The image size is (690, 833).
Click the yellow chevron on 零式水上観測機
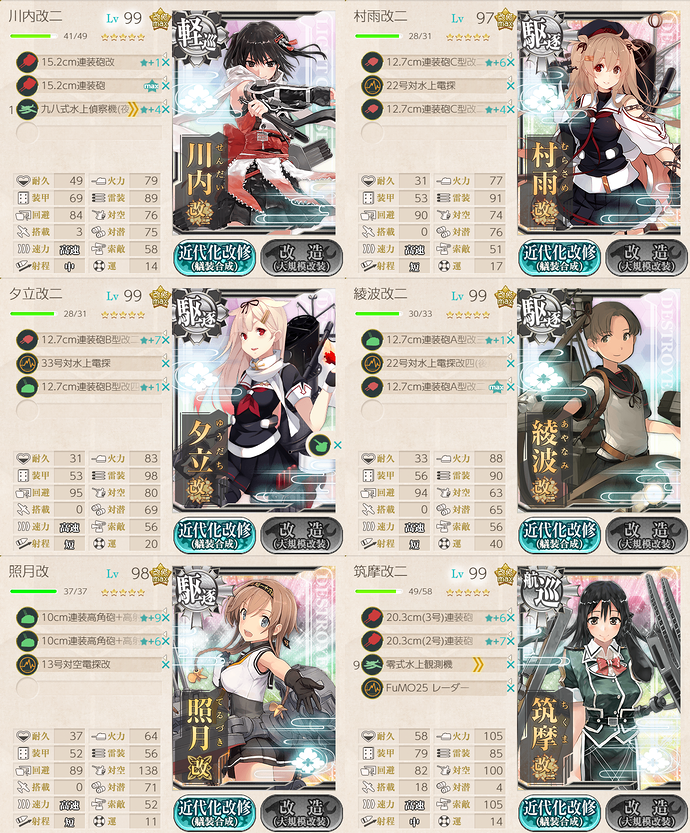pyautogui.click(x=478, y=664)
